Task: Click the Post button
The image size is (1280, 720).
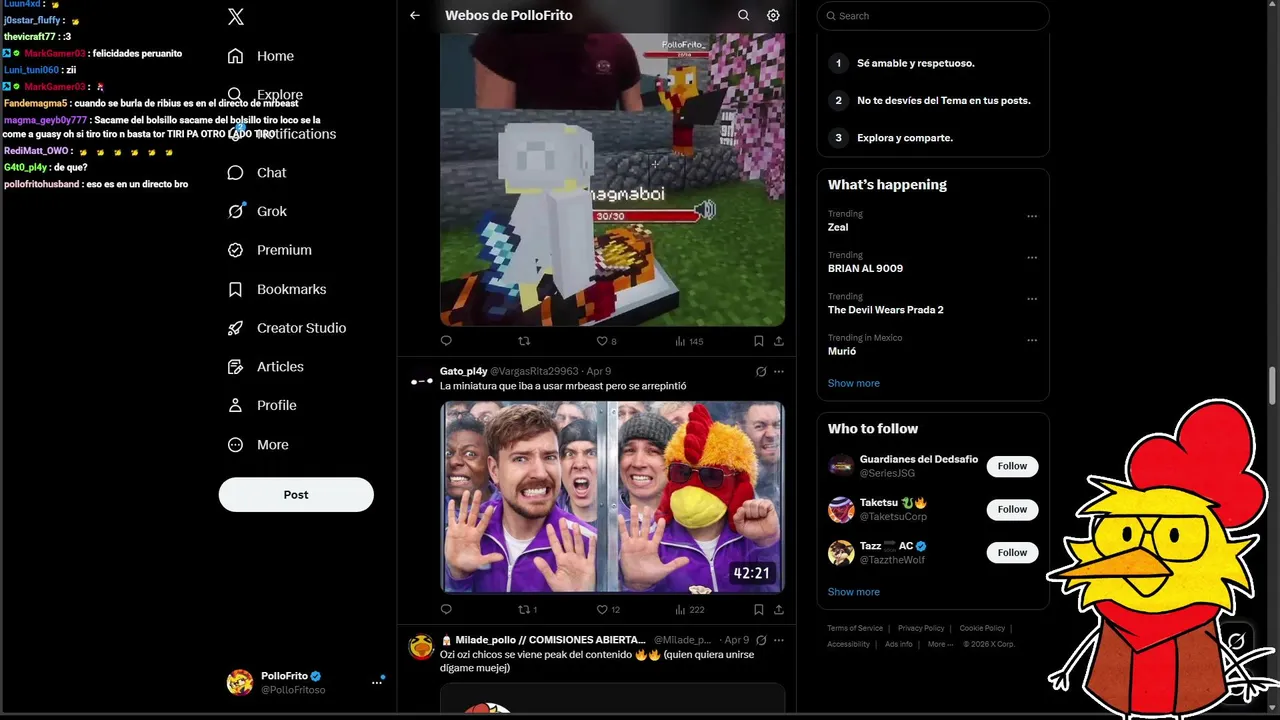Action: tap(296, 494)
